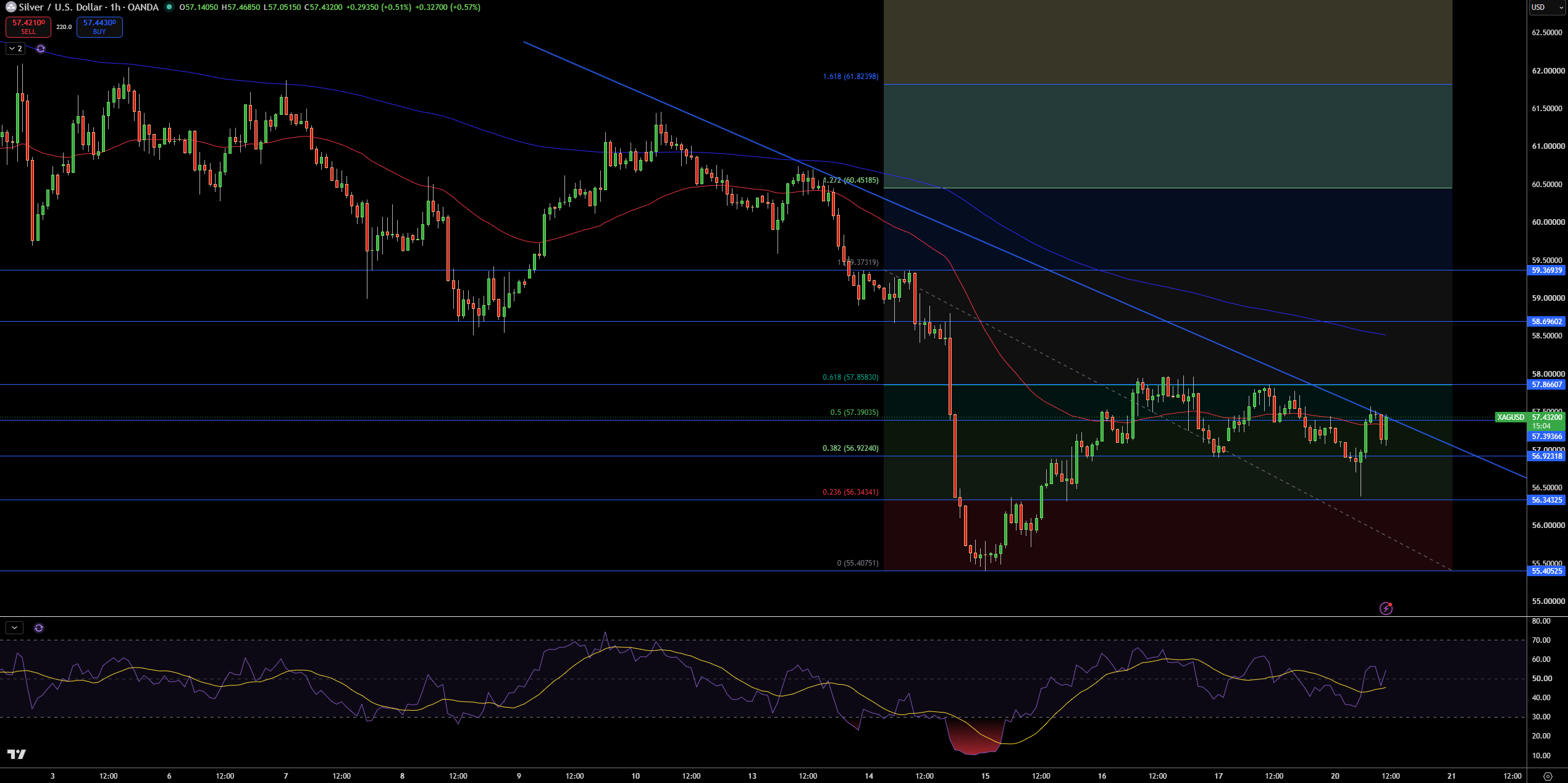This screenshot has width=1568, height=783.
Task: Click the 56.34325 price scale label
Action: click(1546, 500)
